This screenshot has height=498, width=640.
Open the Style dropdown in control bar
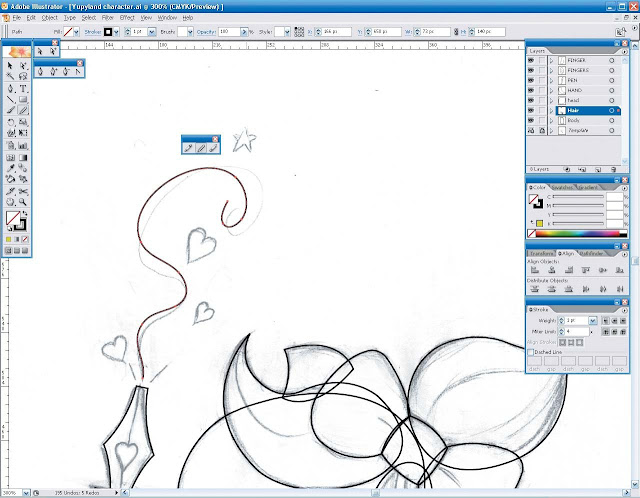287,32
